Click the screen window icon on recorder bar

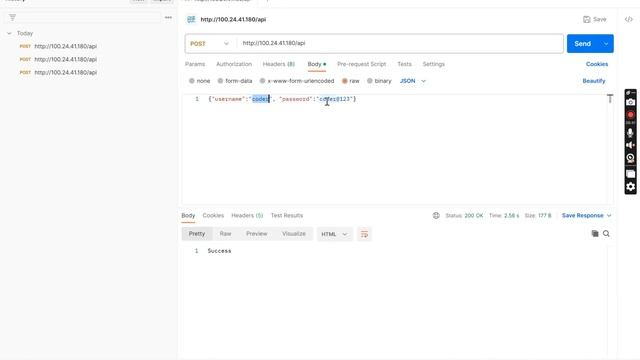point(631,174)
